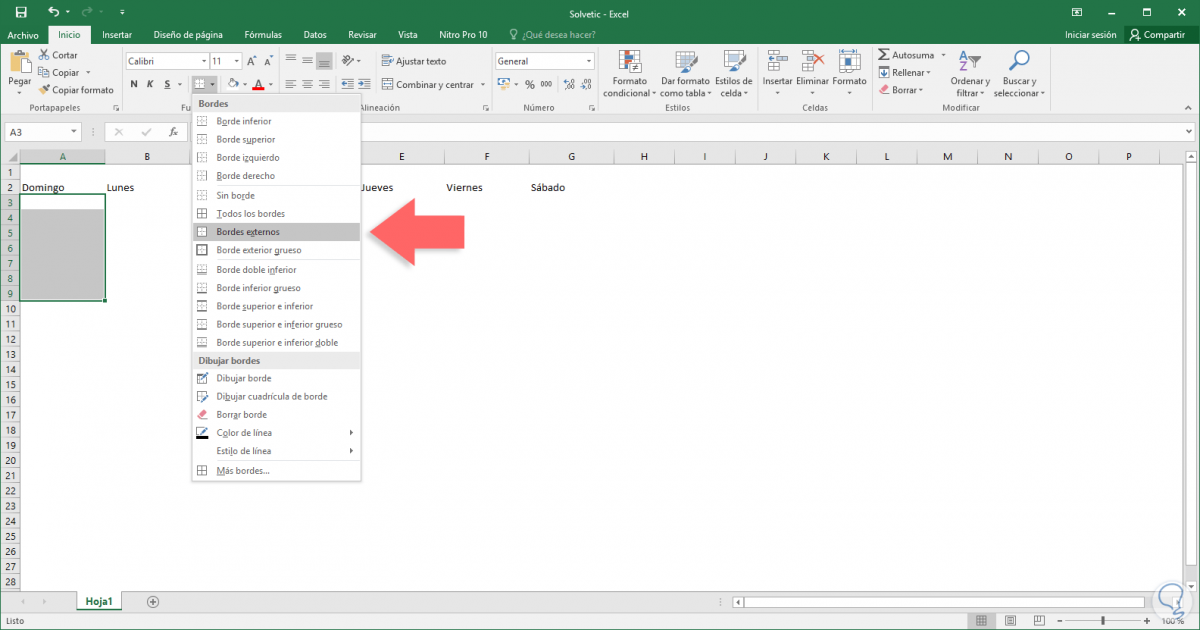Viewport: 1200px width, 630px height.
Task: Select Borde inferior menu item
Action: [276, 121]
